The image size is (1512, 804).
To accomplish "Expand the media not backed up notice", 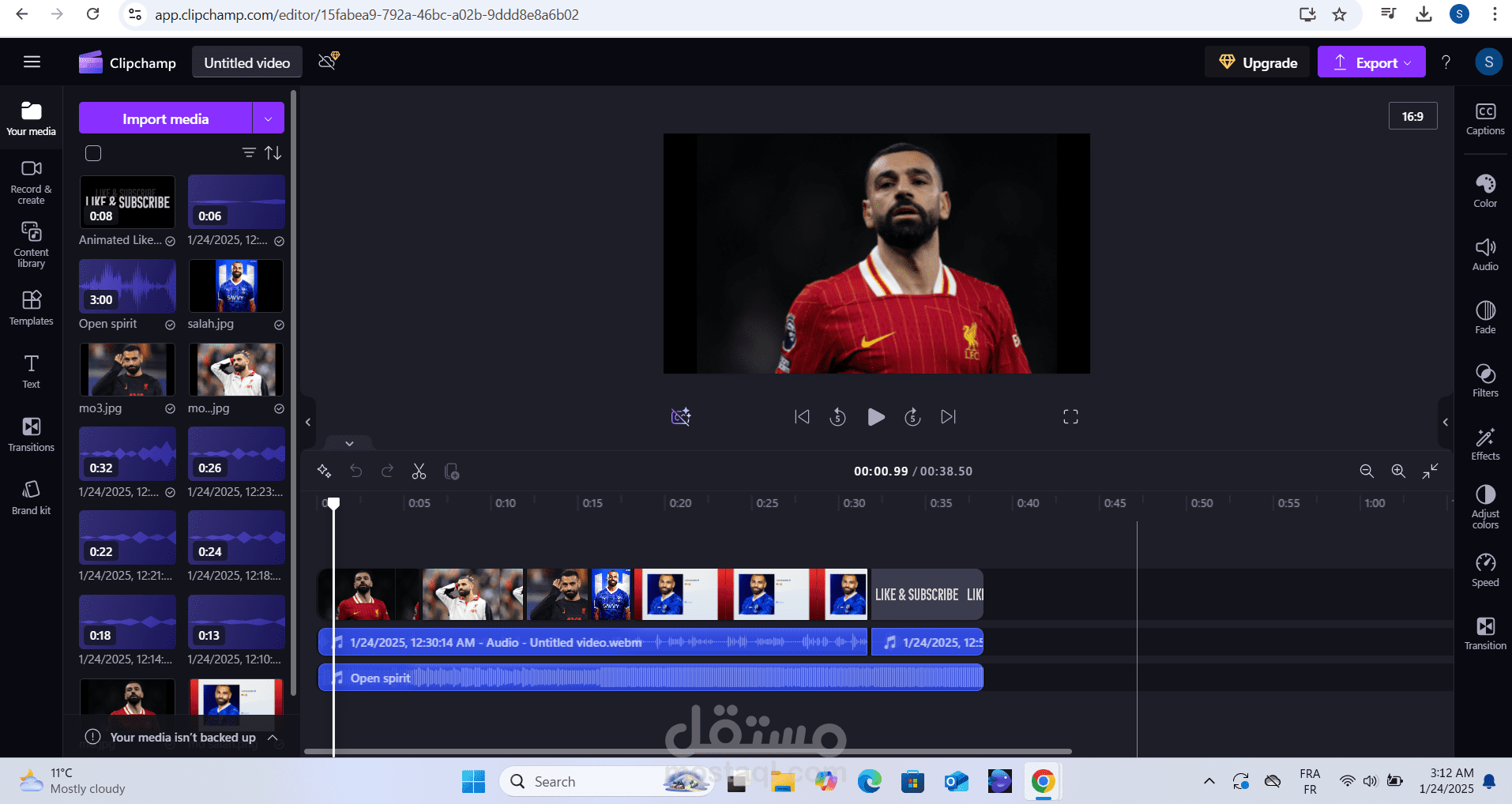I will point(273,737).
